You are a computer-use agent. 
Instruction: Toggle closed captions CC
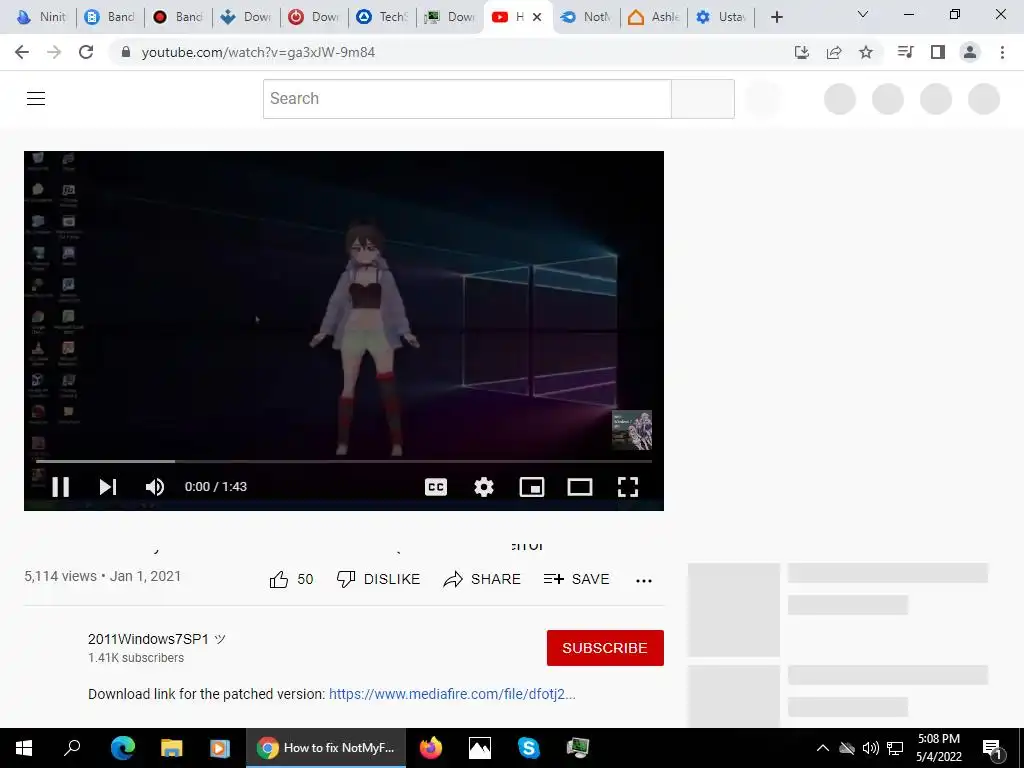point(436,487)
